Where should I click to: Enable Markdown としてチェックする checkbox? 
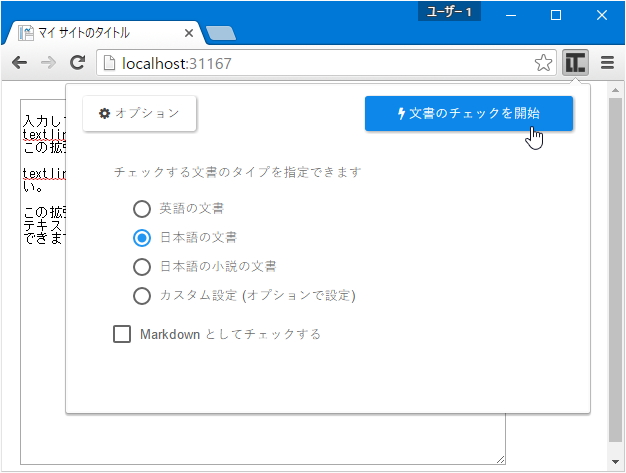coord(122,334)
